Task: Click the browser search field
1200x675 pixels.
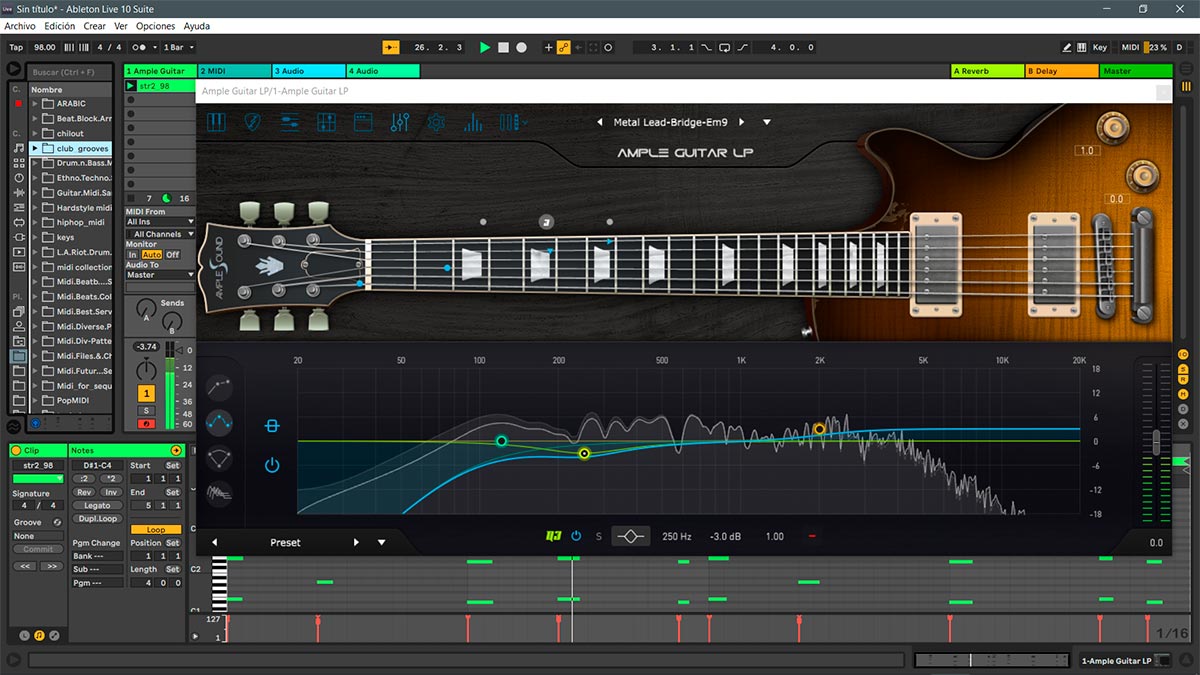Action: coord(70,72)
